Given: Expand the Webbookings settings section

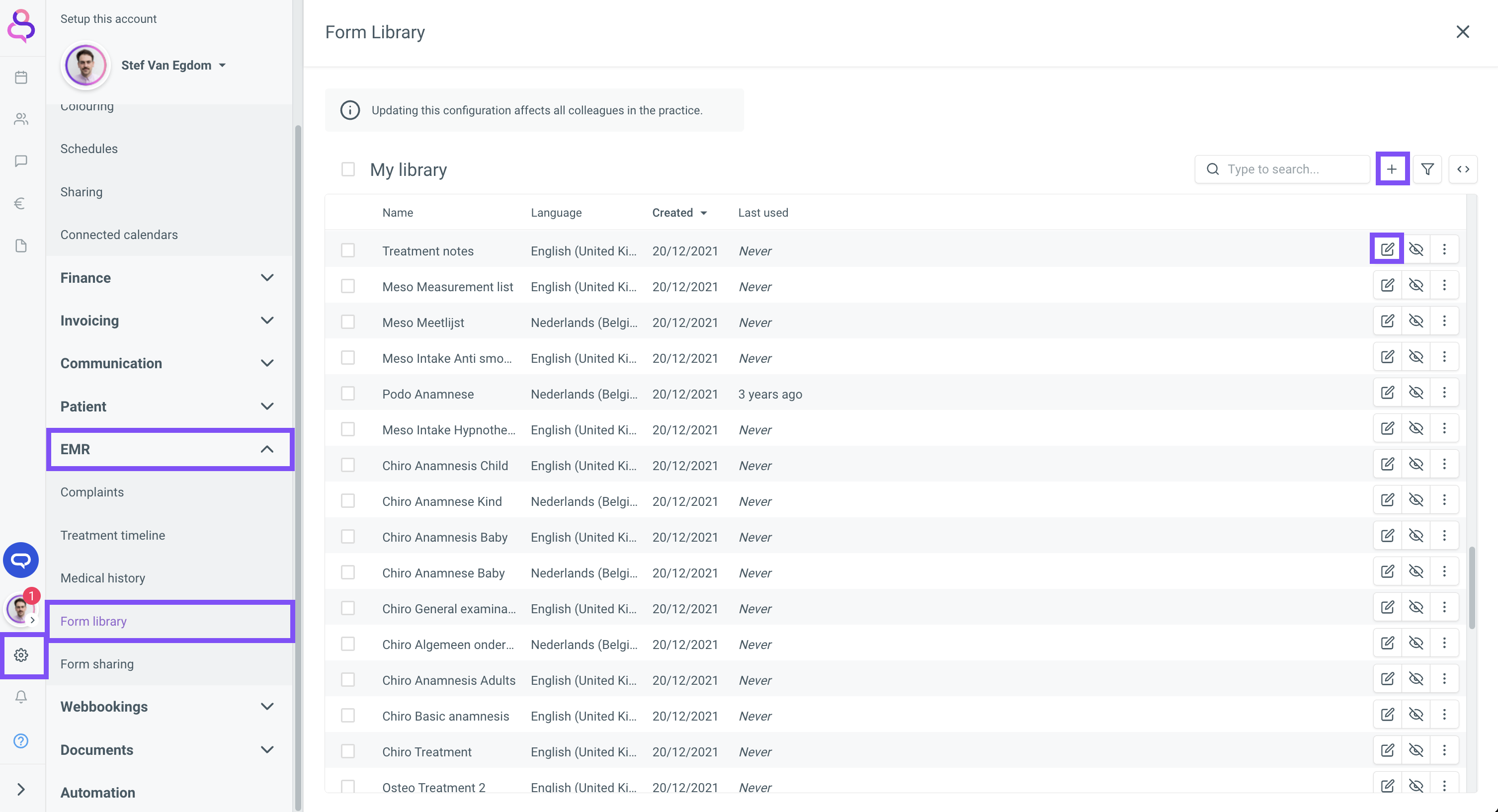Looking at the screenshot, I should click(168, 707).
